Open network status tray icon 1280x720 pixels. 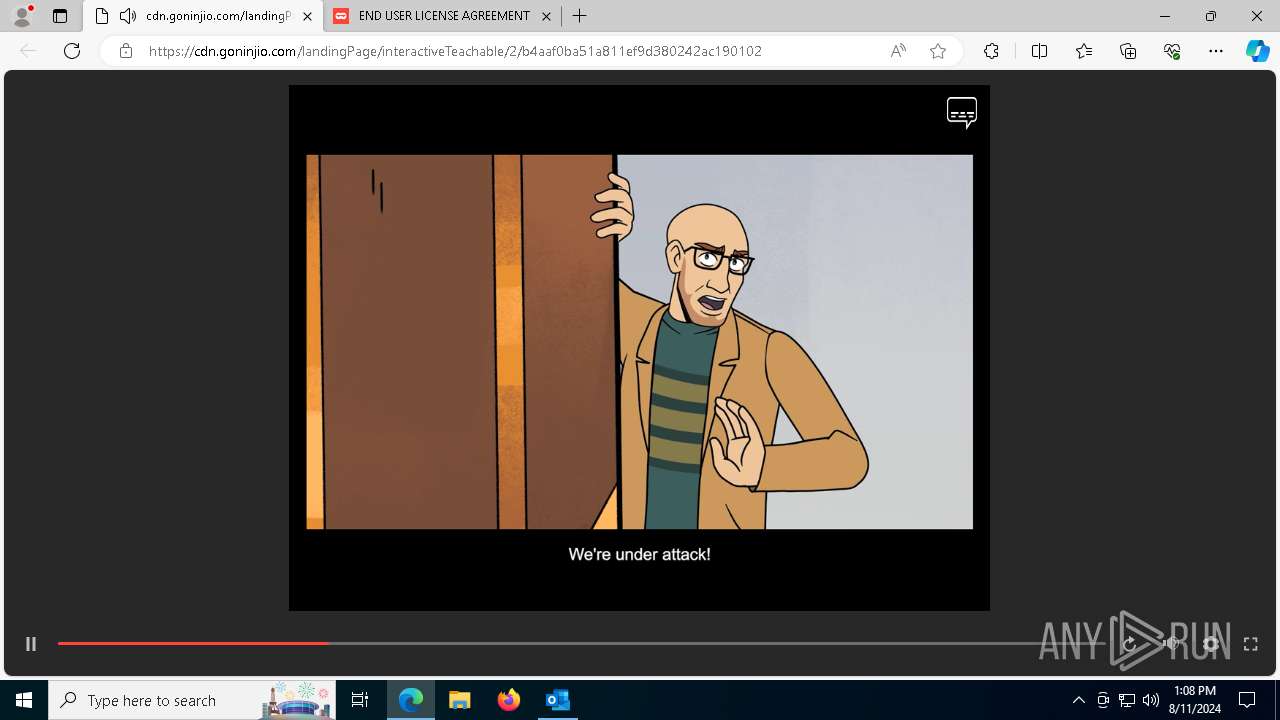click(x=1127, y=700)
